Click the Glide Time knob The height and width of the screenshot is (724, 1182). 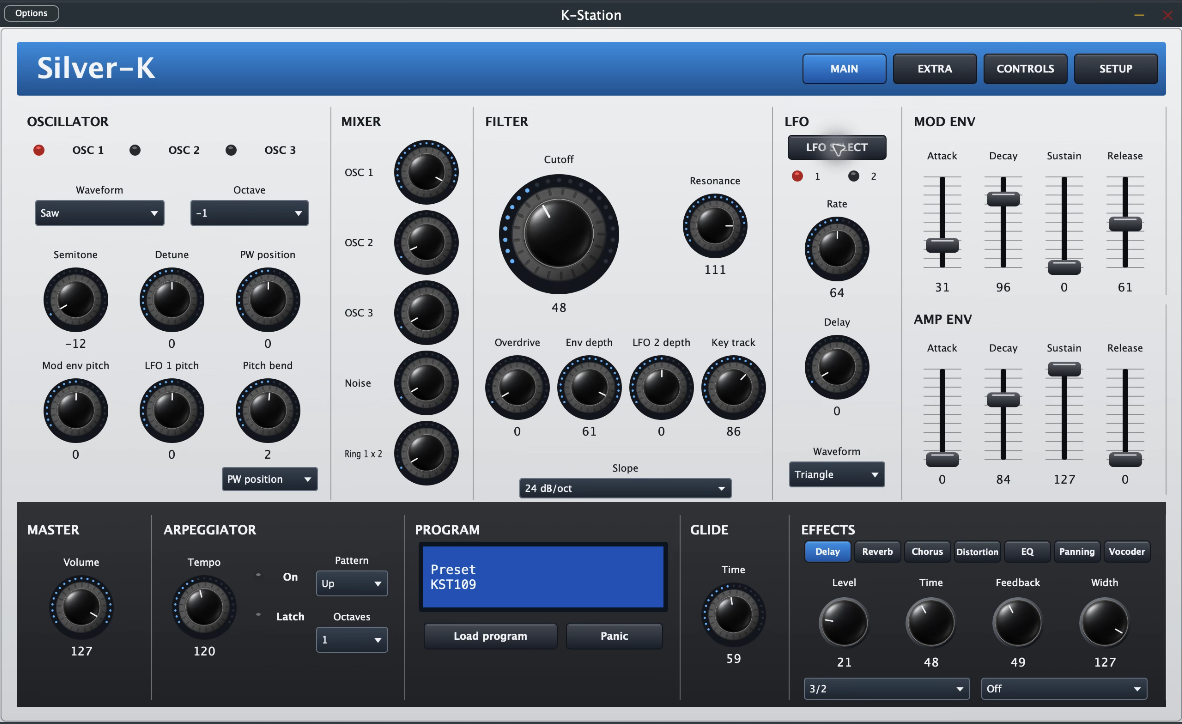coord(733,615)
